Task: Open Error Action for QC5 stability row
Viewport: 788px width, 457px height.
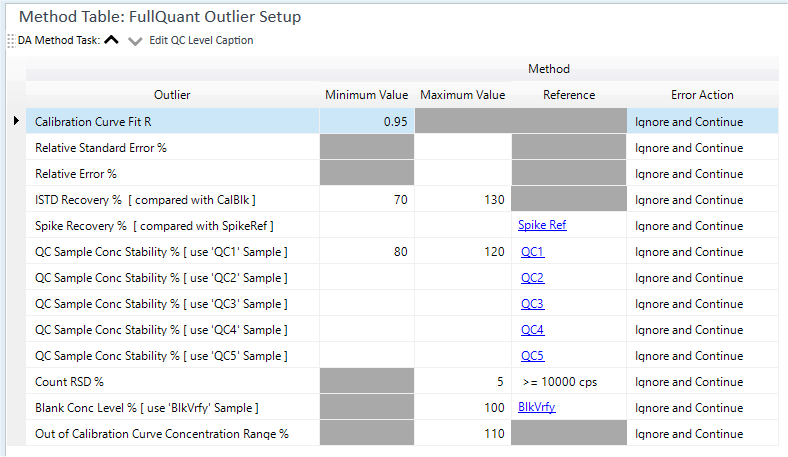Action: pyautogui.click(x=703, y=355)
